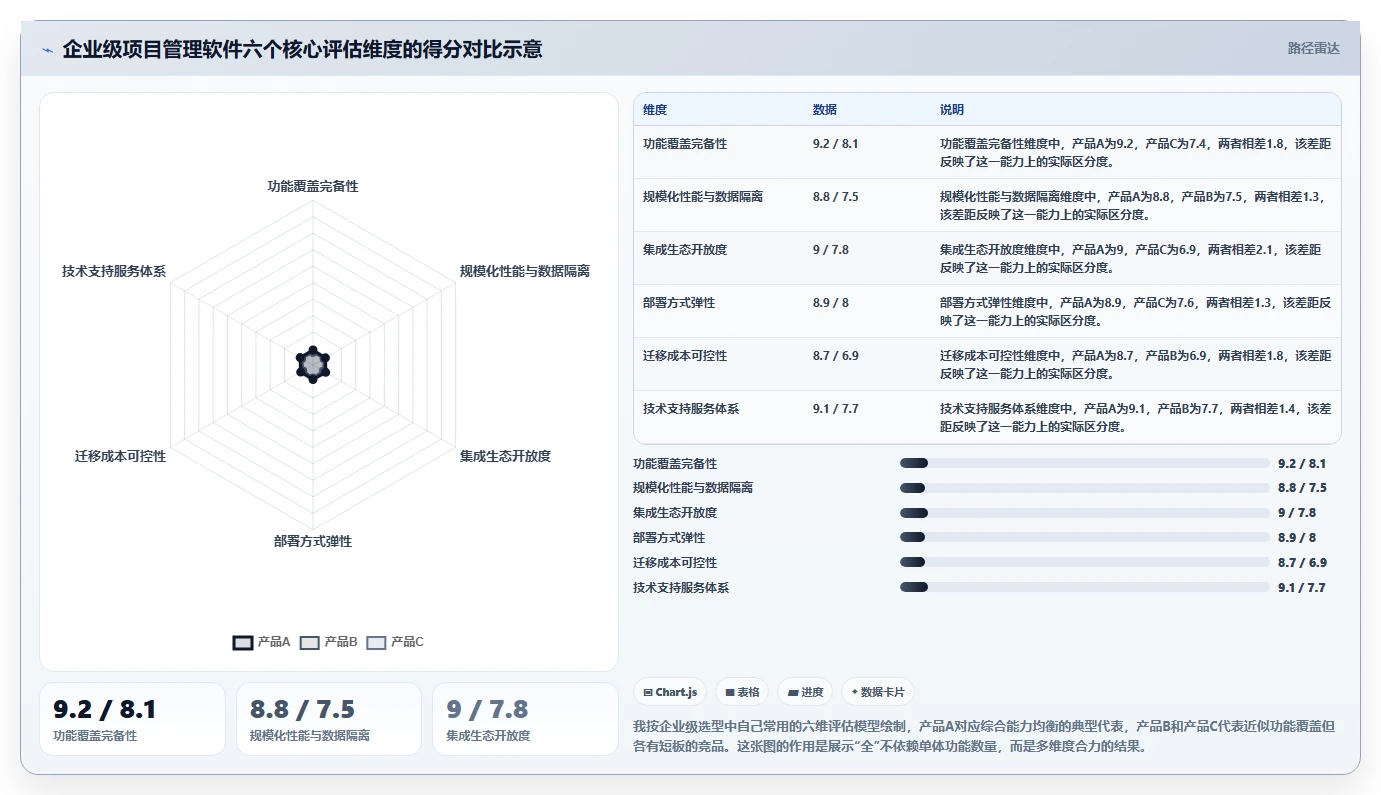
Task: Click the 规模化性能与数据隔离 progress bar
Action: click(x=1085, y=488)
